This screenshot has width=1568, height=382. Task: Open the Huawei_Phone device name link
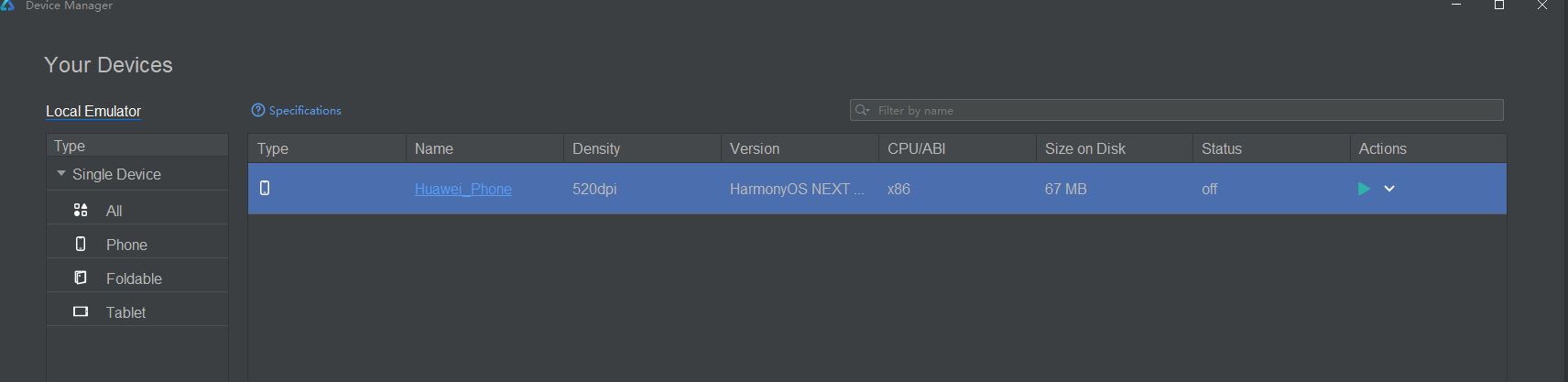pos(463,190)
